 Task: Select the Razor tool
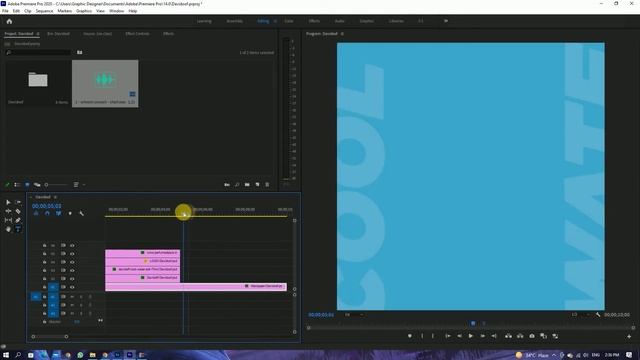click(x=18, y=211)
